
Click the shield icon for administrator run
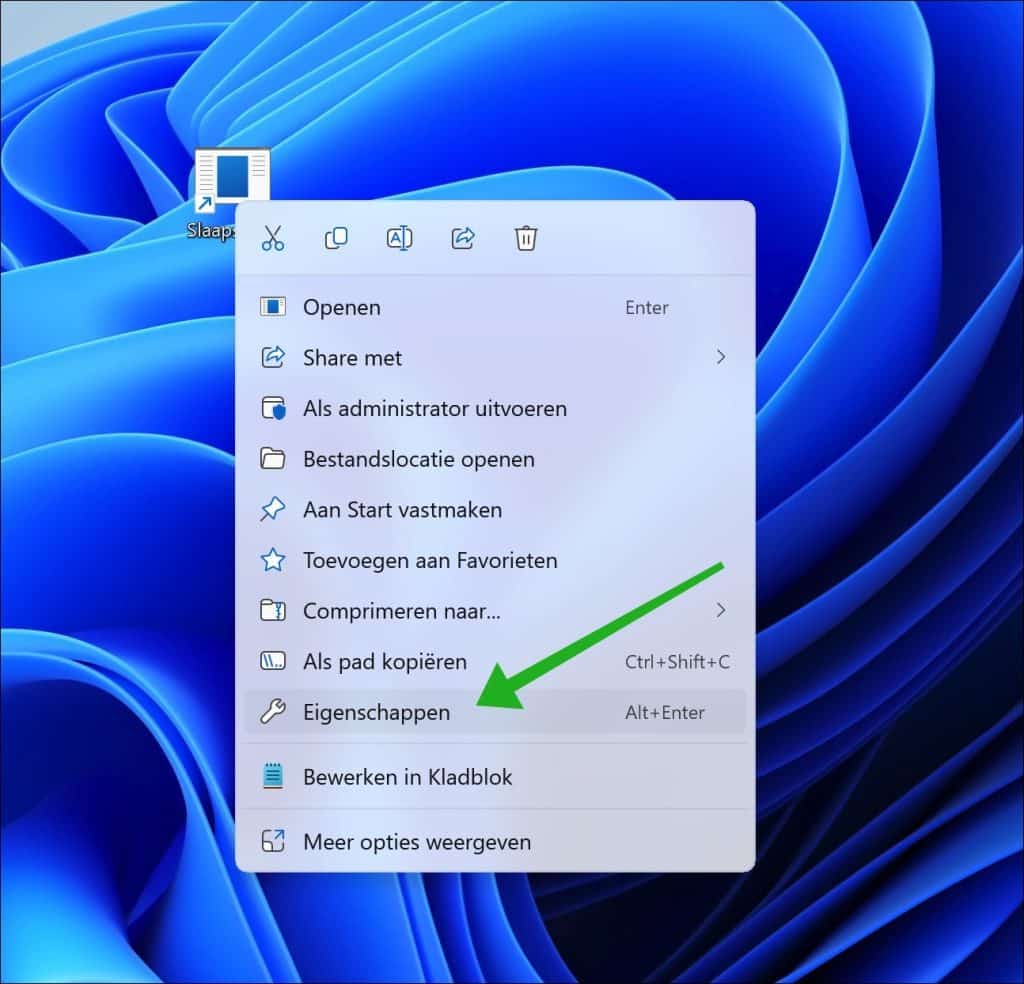point(272,408)
